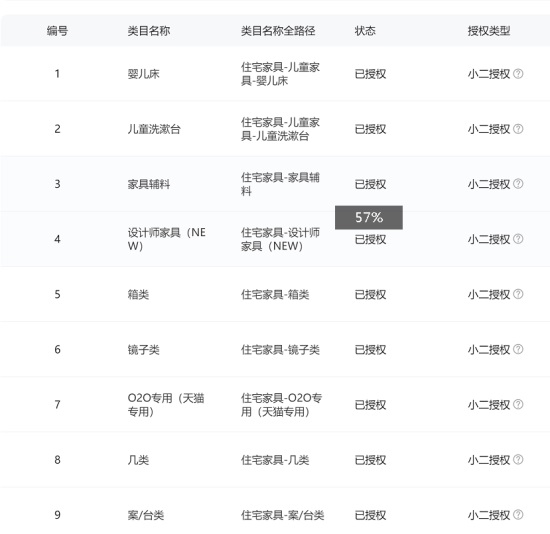Show help tooltip for 设计师家具 authorization
The width and height of the screenshot is (550, 534).
(518, 239)
